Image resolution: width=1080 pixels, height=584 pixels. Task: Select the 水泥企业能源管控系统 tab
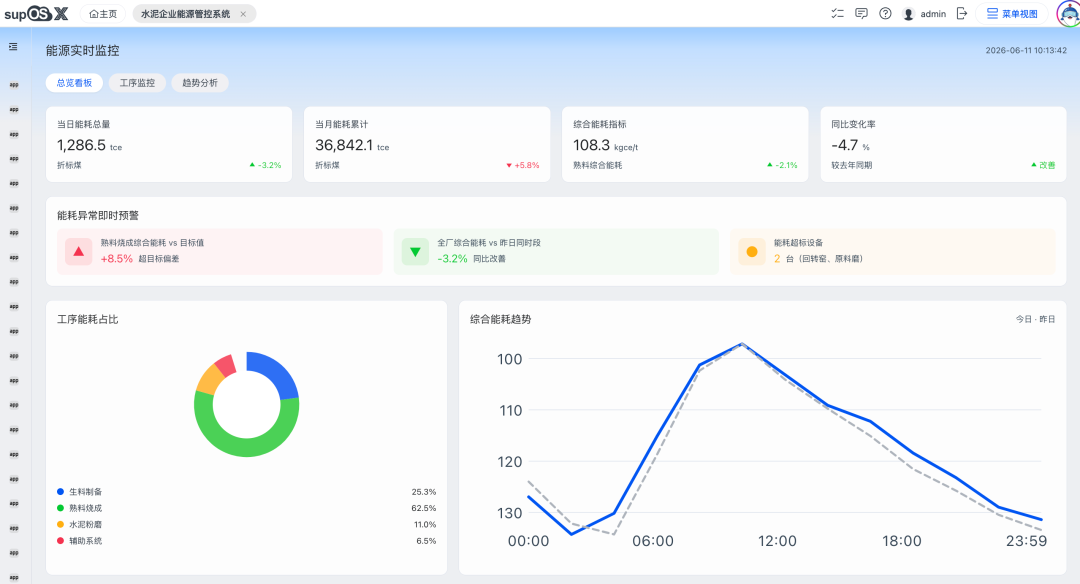pyautogui.click(x=186, y=14)
